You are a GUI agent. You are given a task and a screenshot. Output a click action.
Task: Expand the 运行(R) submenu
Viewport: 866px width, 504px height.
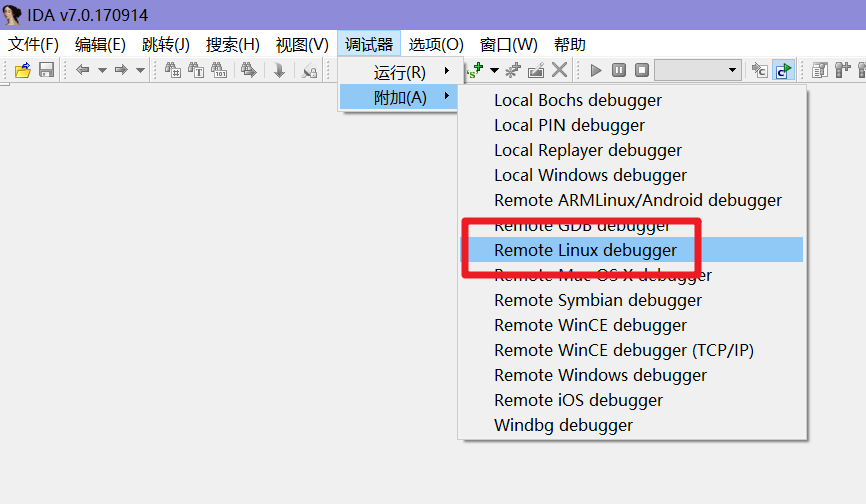coord(400,72)
